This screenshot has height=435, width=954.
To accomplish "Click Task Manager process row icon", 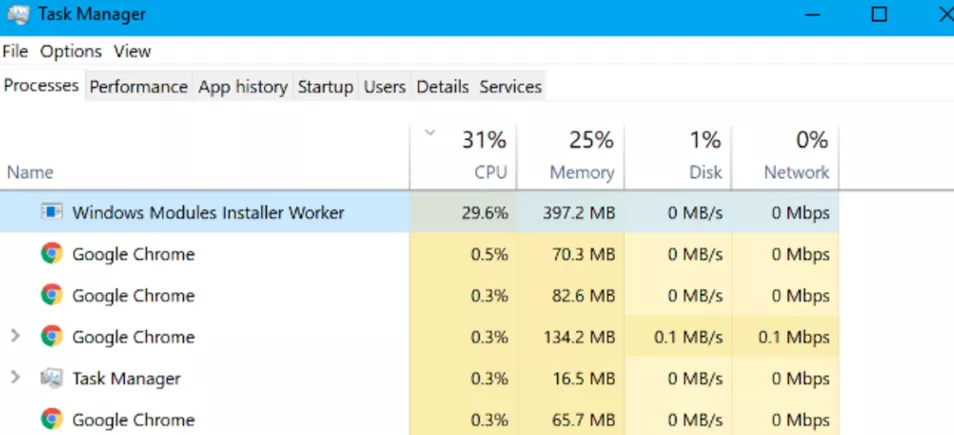I will [x=52, y=378].
